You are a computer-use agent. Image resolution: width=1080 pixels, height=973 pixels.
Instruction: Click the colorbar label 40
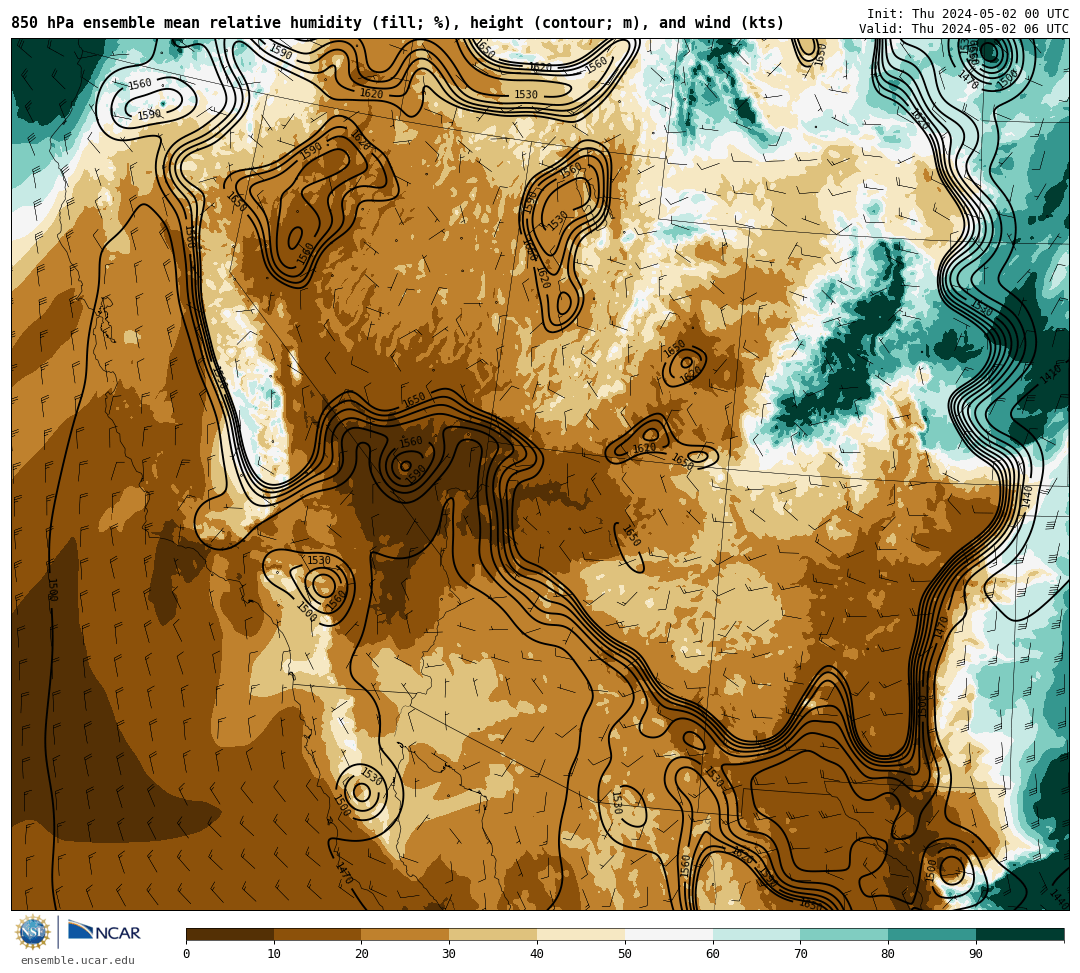pos(537,954)
